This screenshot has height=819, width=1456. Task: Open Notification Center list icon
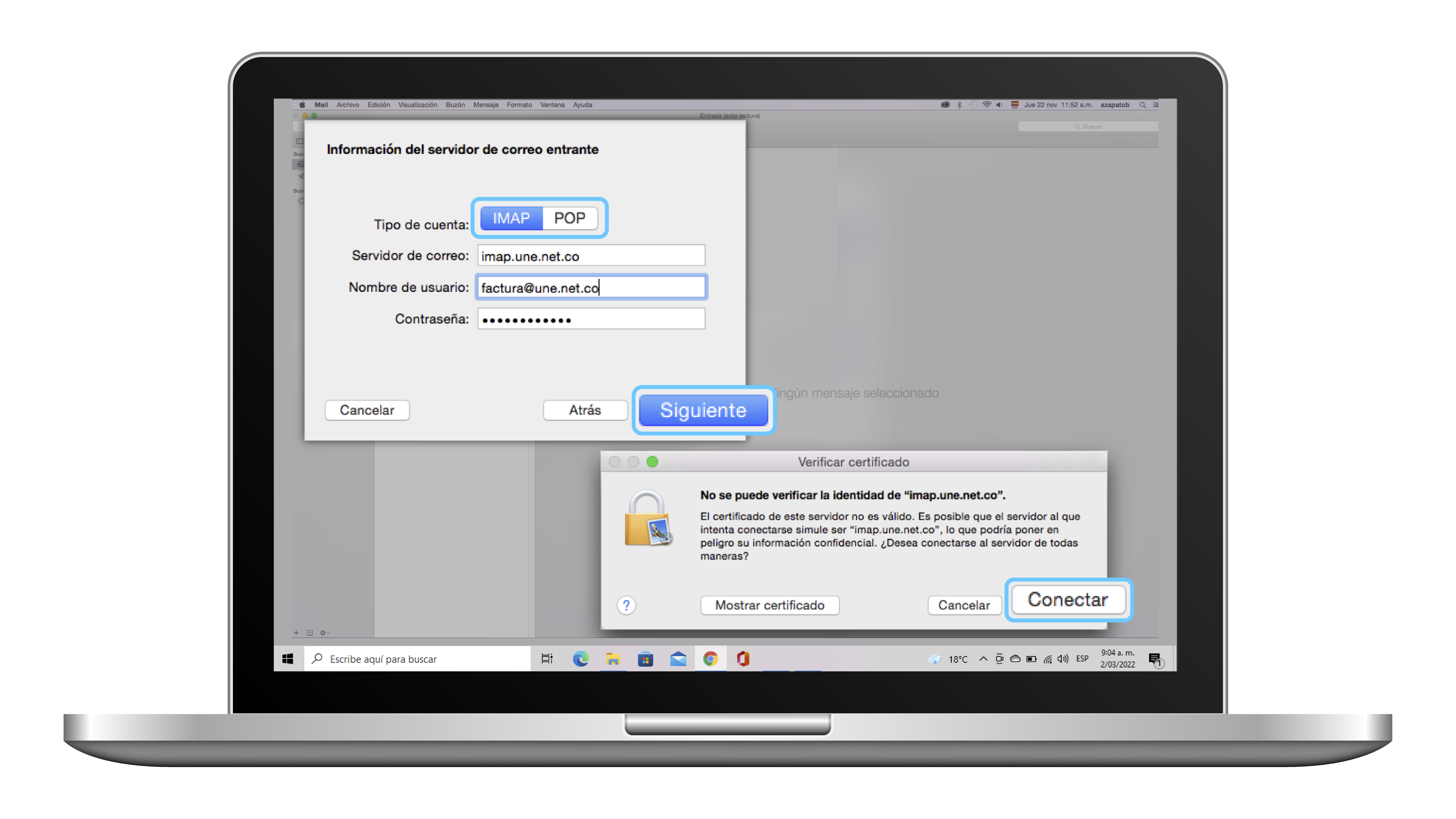(x=1156, y=105)
